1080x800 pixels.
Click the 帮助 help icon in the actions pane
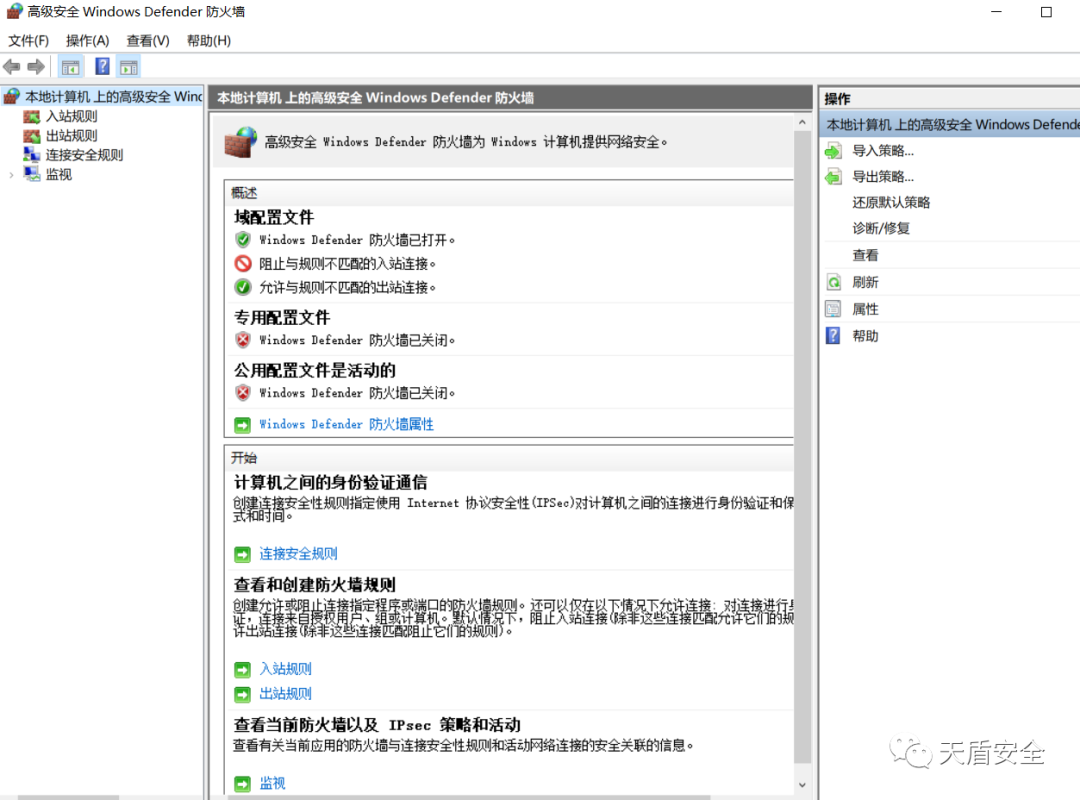click(833, 336)
